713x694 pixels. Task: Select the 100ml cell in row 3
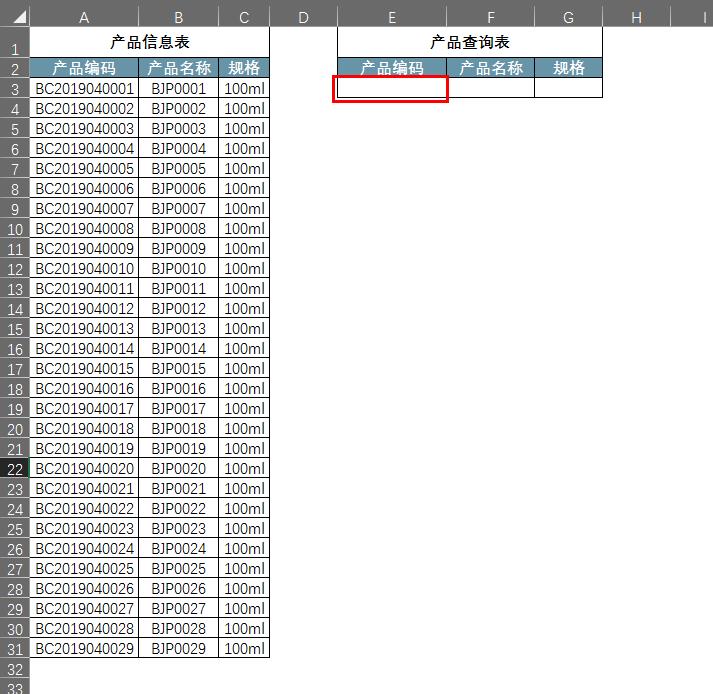[x=244, y=88]
